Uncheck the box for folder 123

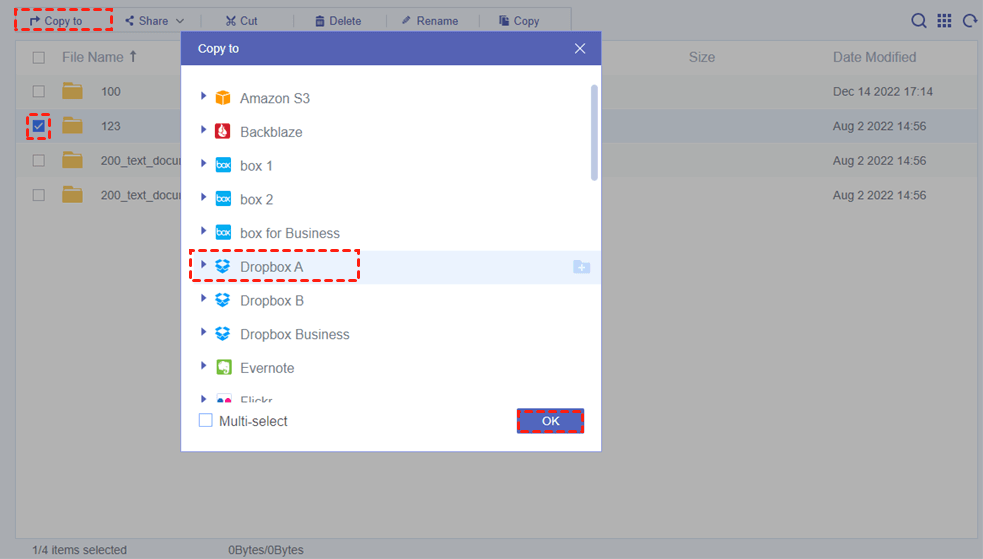39,126
